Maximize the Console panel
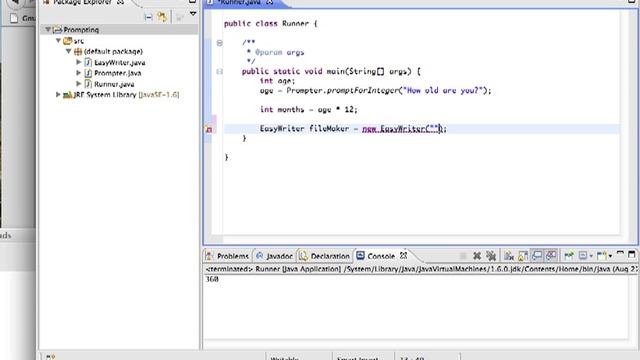 pyautogui.click(x=631, y=254)
